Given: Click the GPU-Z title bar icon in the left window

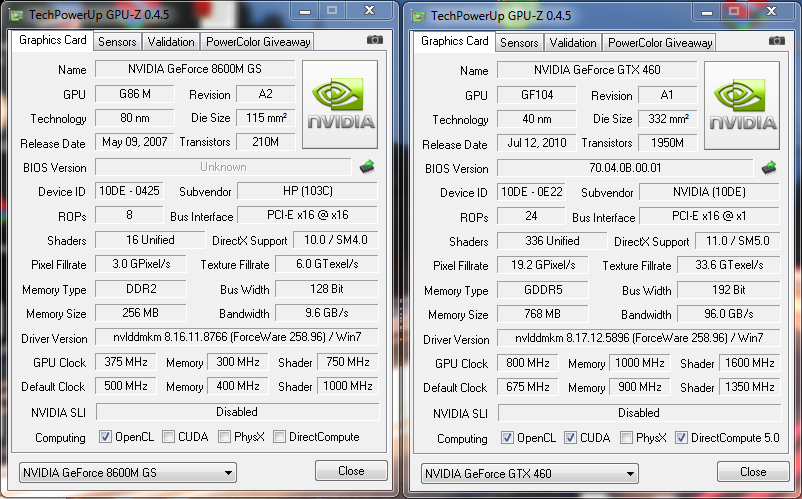Looking at the screenshot, I should [16, 15].
